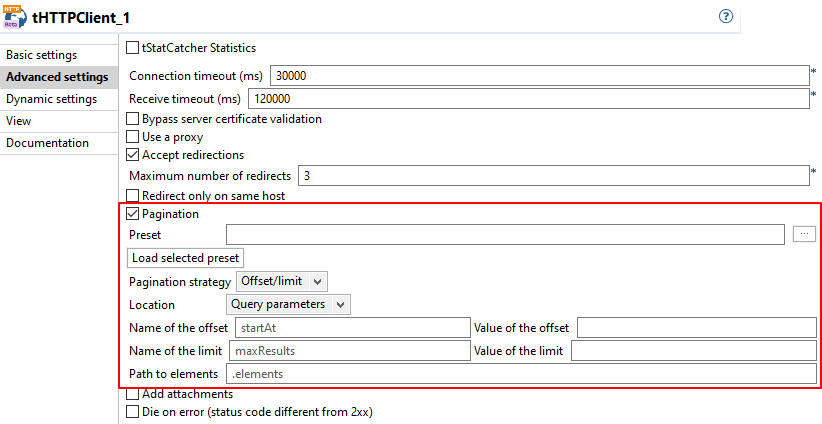Open the Pagination strategy dropdown
Screen dimensions: 822x424
click(x=281, y=282)
